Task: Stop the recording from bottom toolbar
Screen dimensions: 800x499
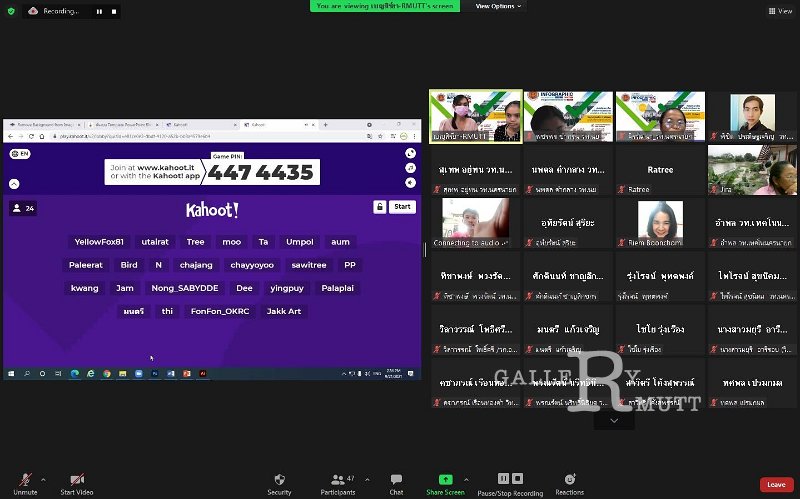Action: click(x=517, y=479)
